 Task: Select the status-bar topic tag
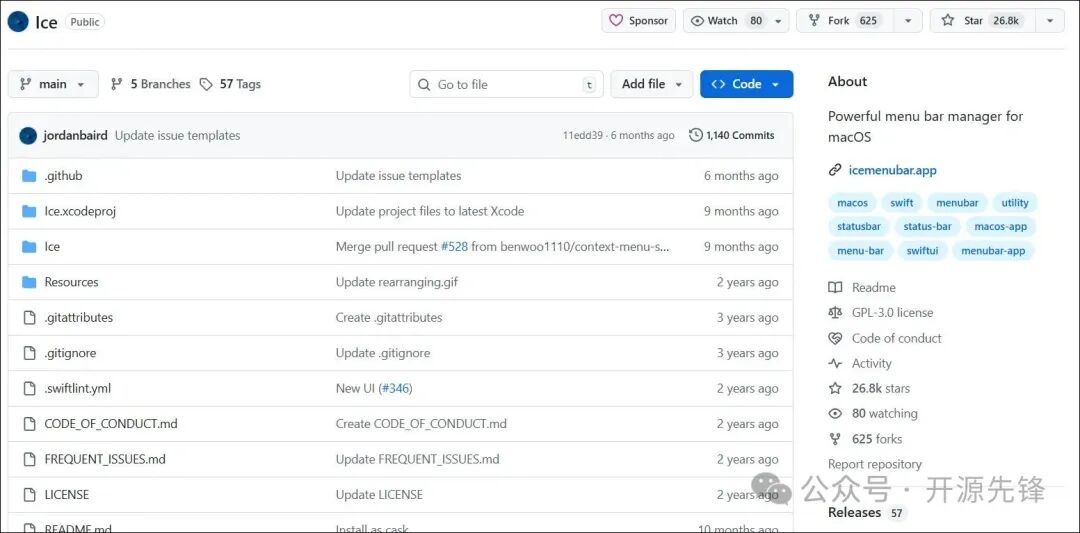(927, 227)
